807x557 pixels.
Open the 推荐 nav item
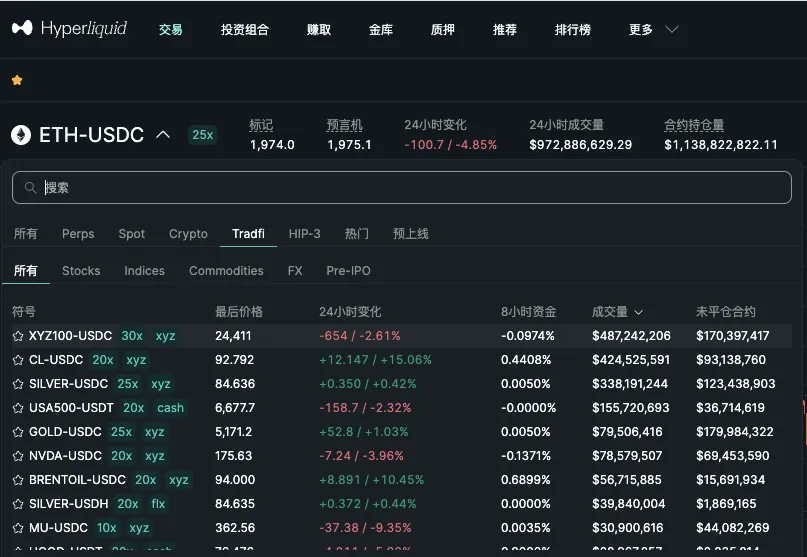504,29
